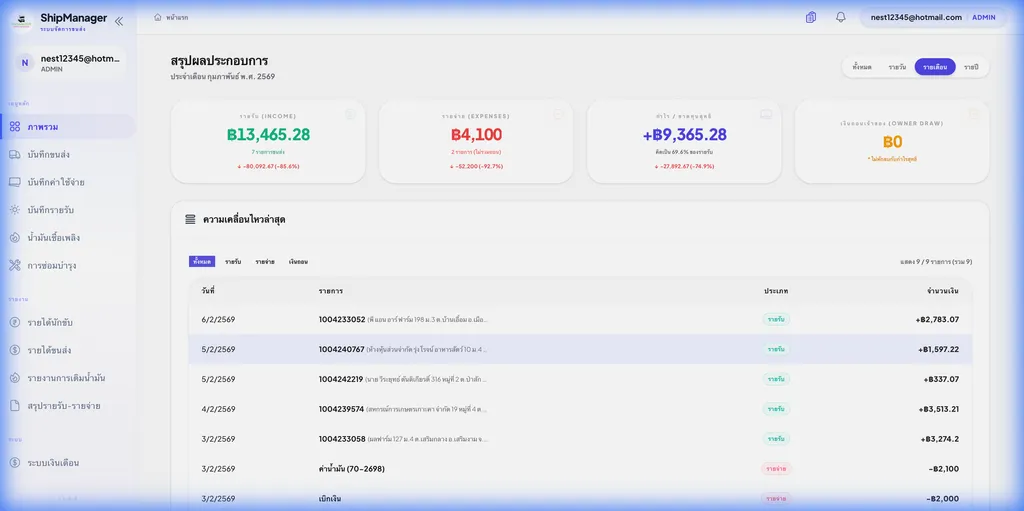The height and width of the screenshot is (511, 1024).
Task: Open รายได้ขนส่ง dollar icon
Action: (15, 350)
